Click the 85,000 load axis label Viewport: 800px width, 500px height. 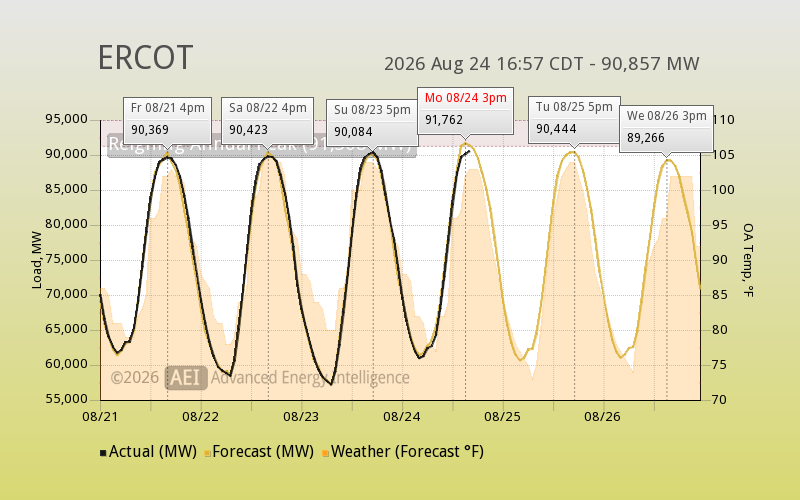point(66,189)
